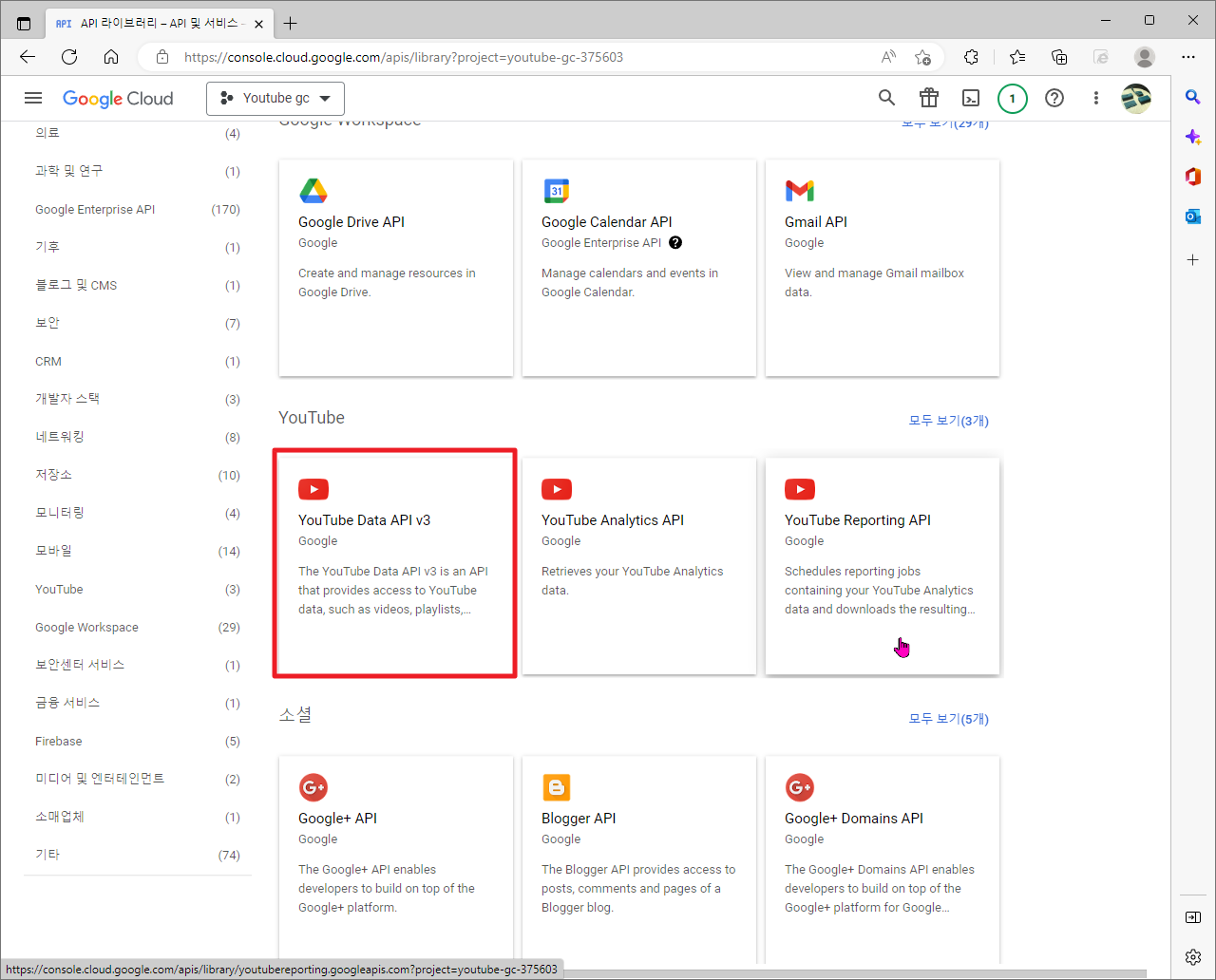Click 모두 보기(3개) link for YouTube
1216x980 pixels.
point(949,421)
